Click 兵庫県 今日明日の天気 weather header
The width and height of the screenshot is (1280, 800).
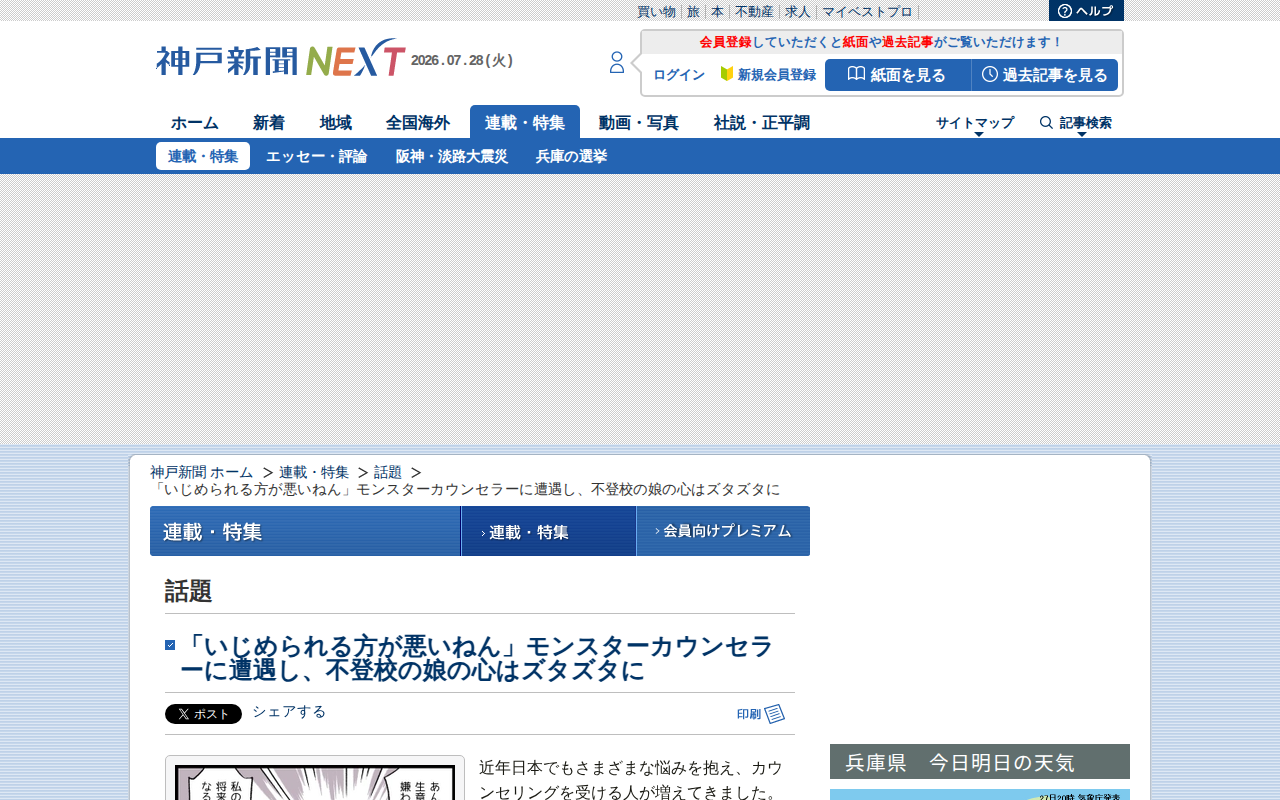tap(980, 762)
